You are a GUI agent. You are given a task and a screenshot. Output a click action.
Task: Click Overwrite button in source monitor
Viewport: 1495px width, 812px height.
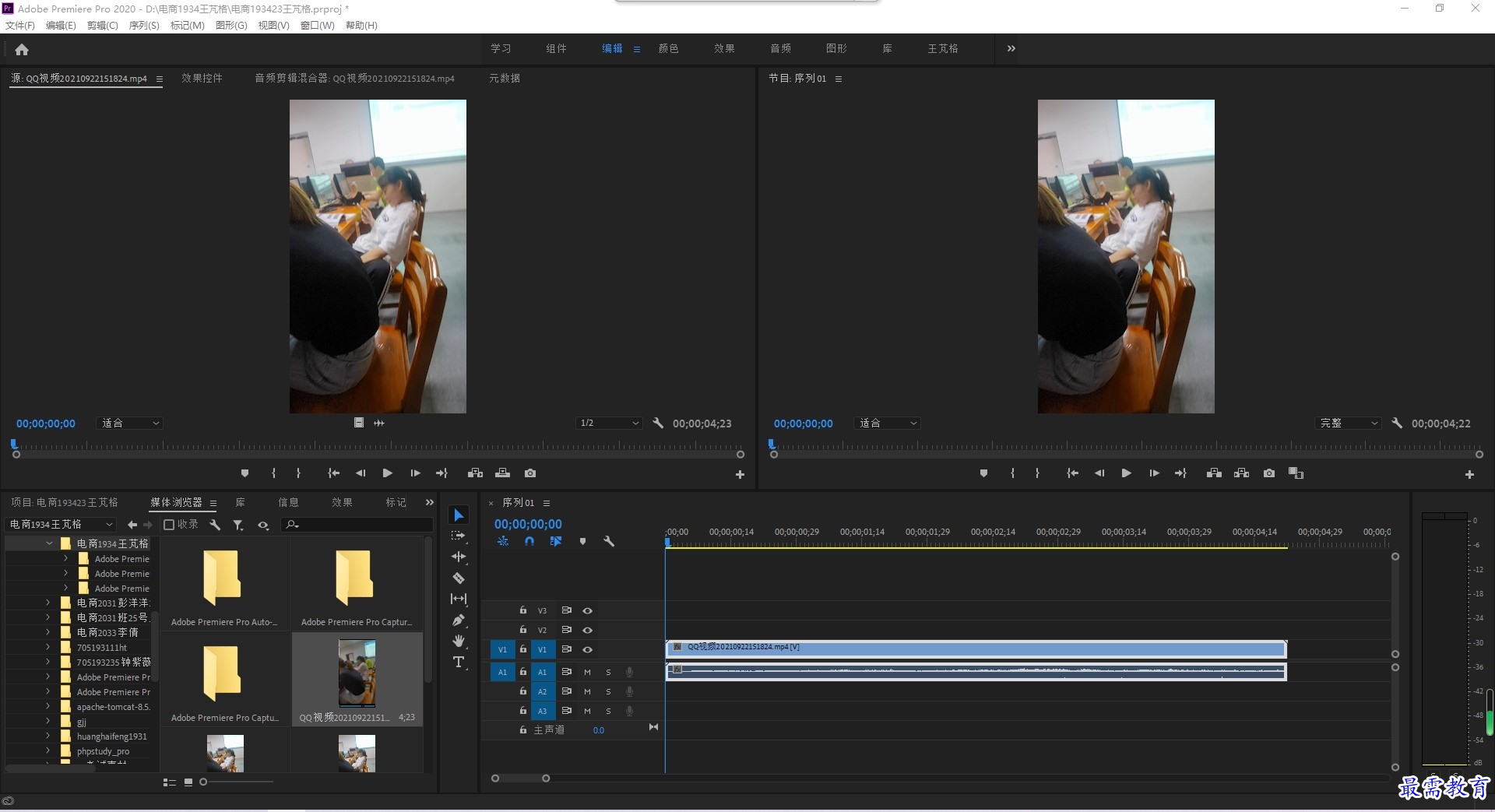point(502,473)
